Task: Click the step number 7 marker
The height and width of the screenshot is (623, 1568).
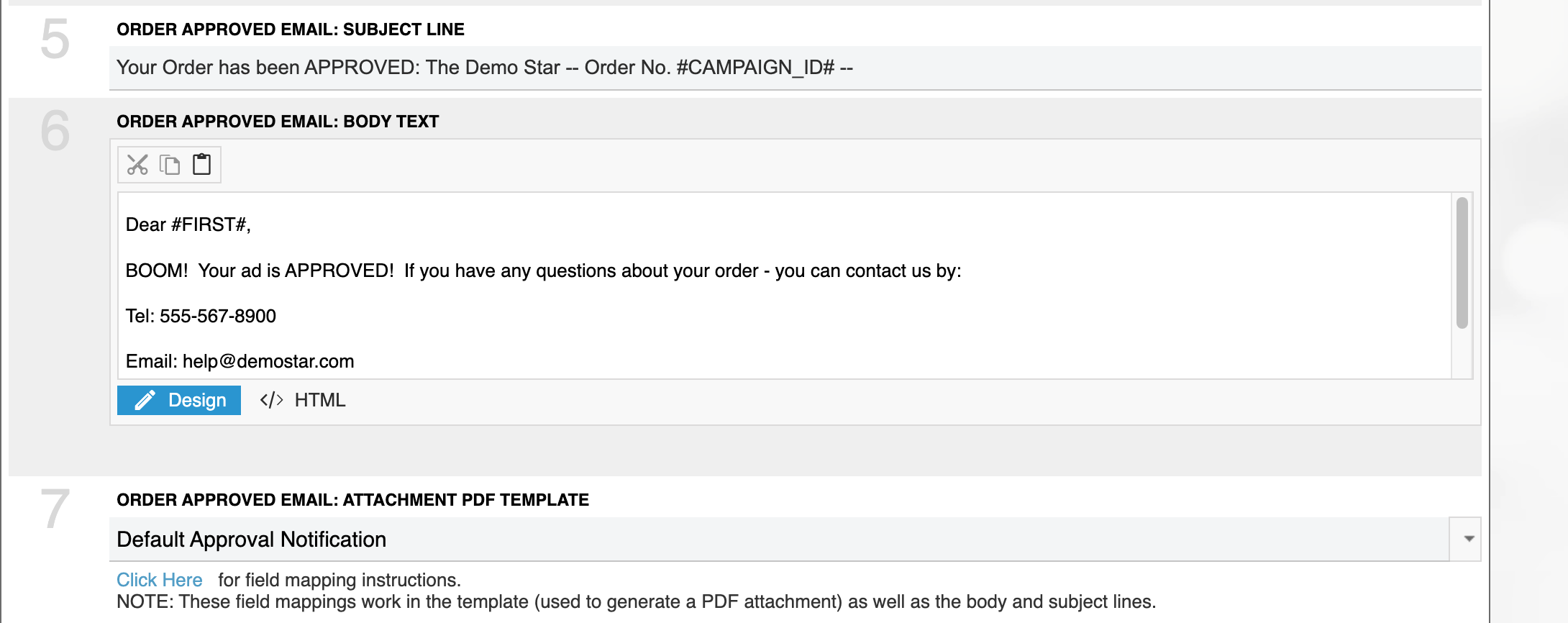Action: (55, 509)
